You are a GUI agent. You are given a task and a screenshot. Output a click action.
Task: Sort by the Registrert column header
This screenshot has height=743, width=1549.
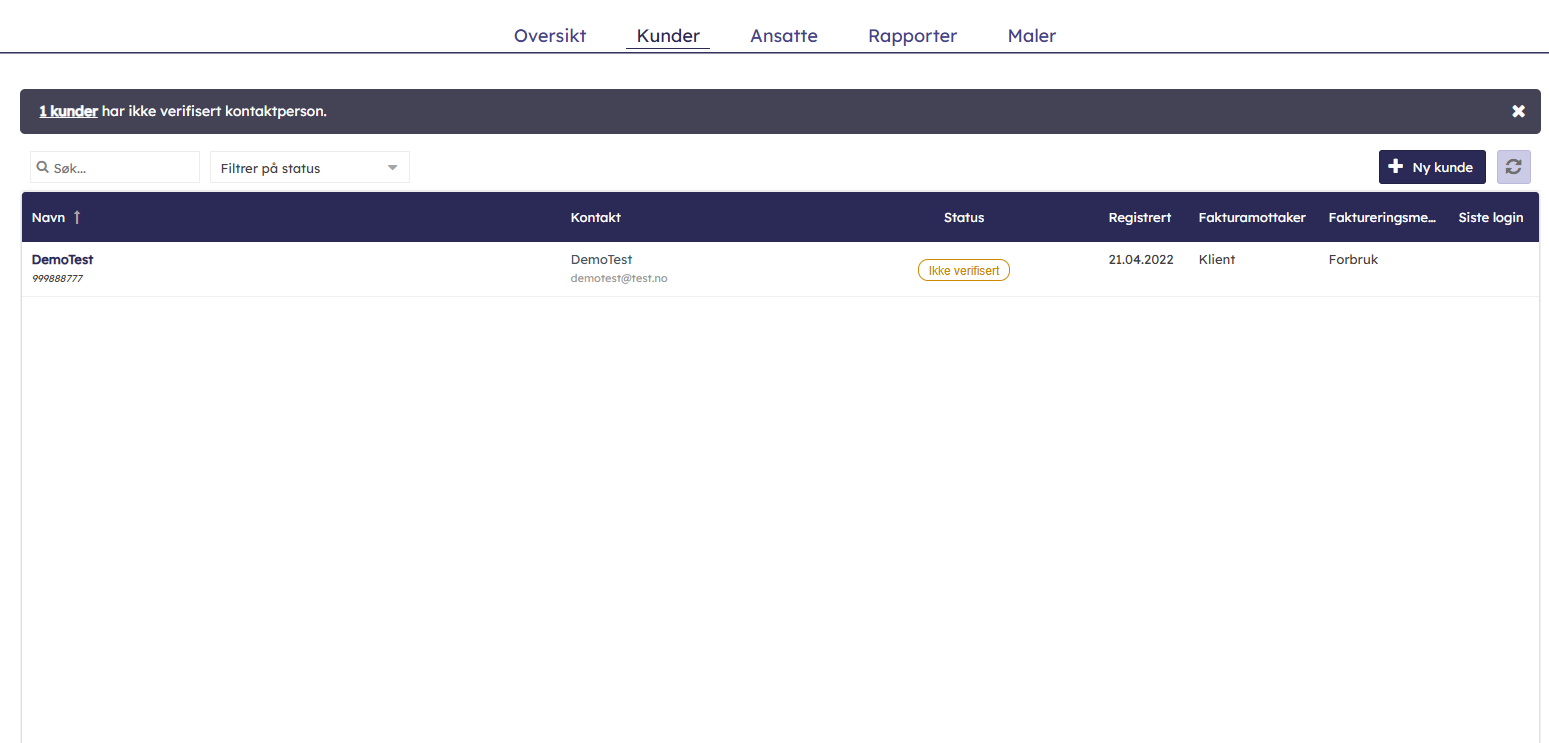1139,218
